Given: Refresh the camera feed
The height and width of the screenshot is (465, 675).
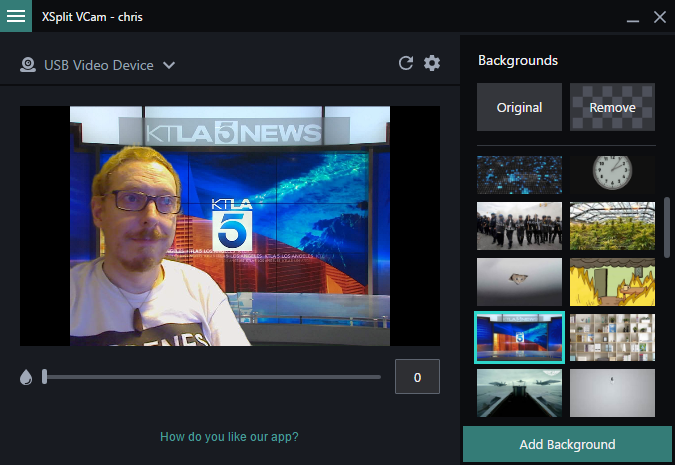Looking at the screenshot, I should pyautogui.click(x=406, y=63).
